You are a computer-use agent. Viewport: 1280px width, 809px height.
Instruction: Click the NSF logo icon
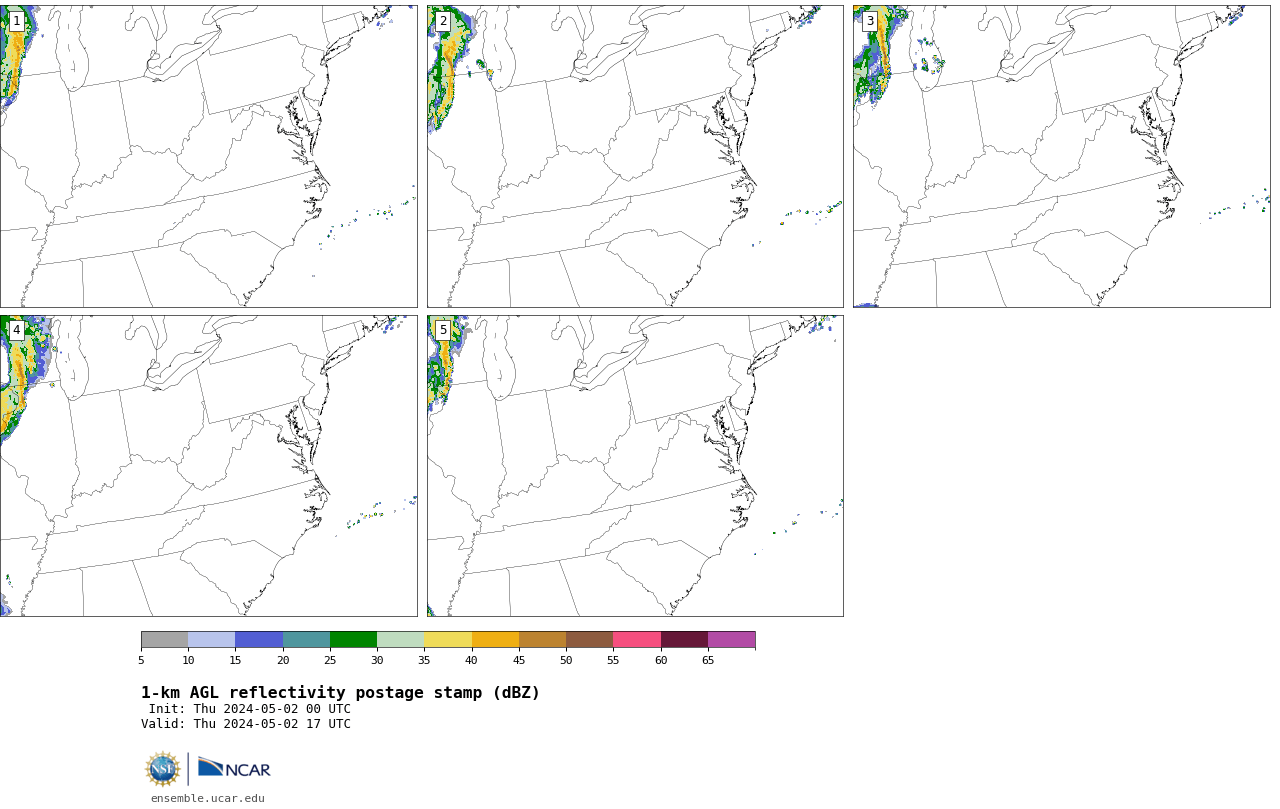point(163,769)
